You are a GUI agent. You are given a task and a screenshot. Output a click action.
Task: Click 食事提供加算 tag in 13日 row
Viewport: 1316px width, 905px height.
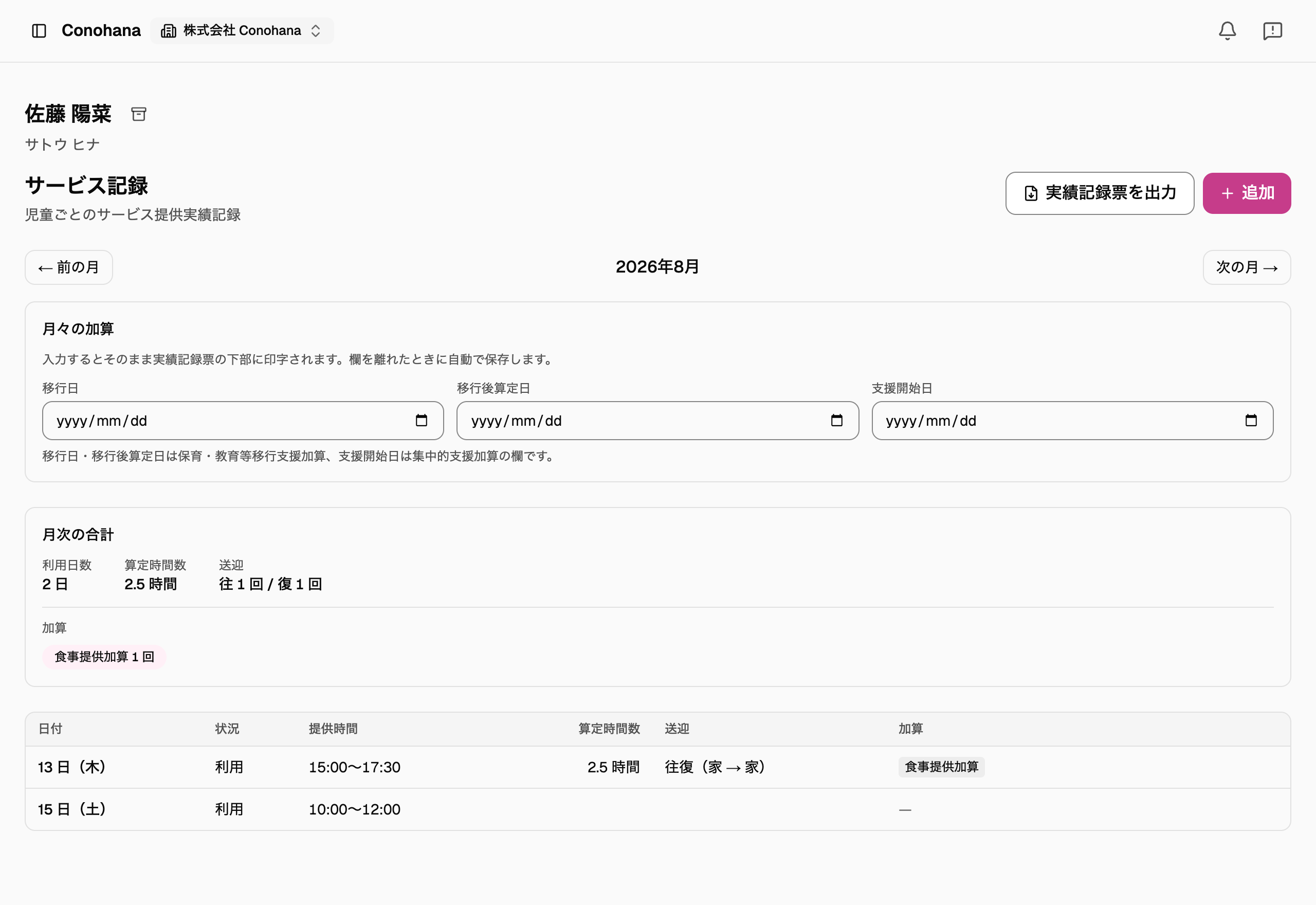point(941,767)
